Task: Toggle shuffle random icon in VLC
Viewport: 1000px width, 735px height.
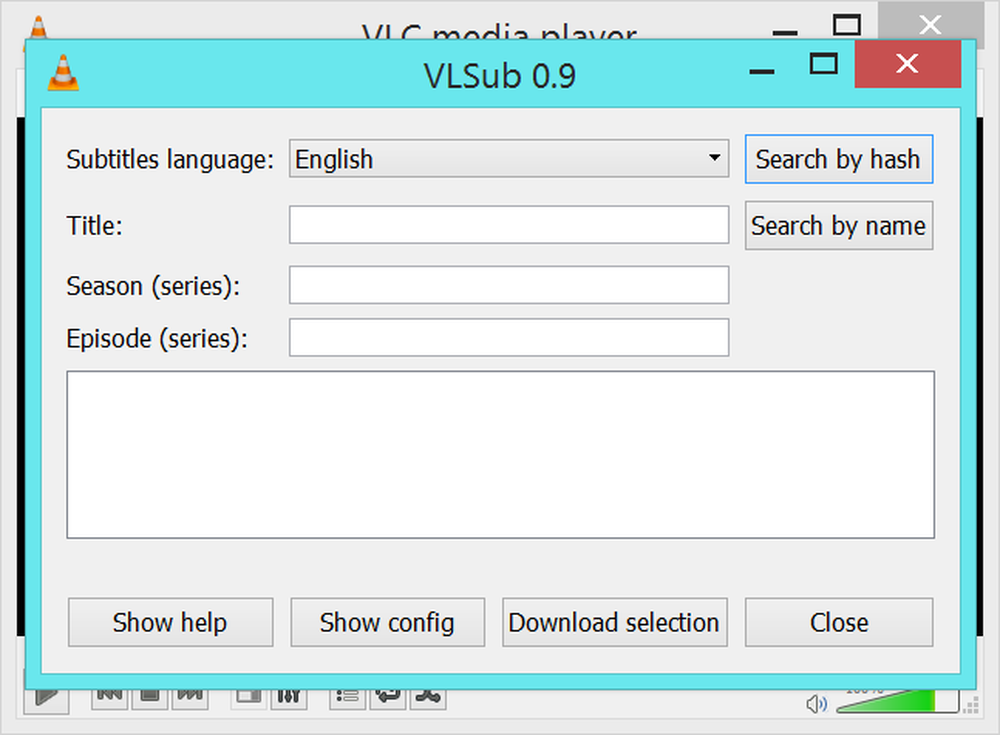Action: pyautogui.click(x=428, y=698)
